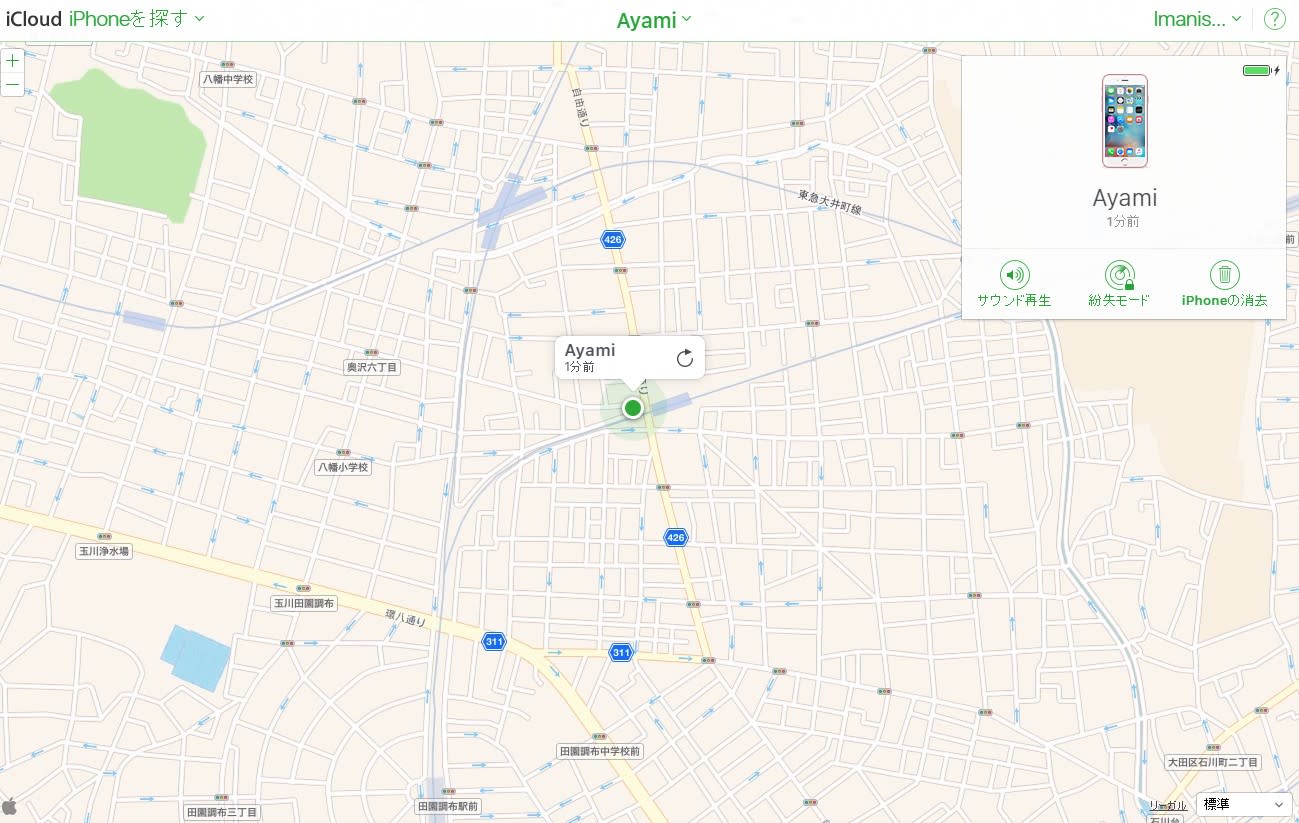The image size is (1299, 823).
Task: Refresh Ayami's location in map callout
Action: pos(685,358)
